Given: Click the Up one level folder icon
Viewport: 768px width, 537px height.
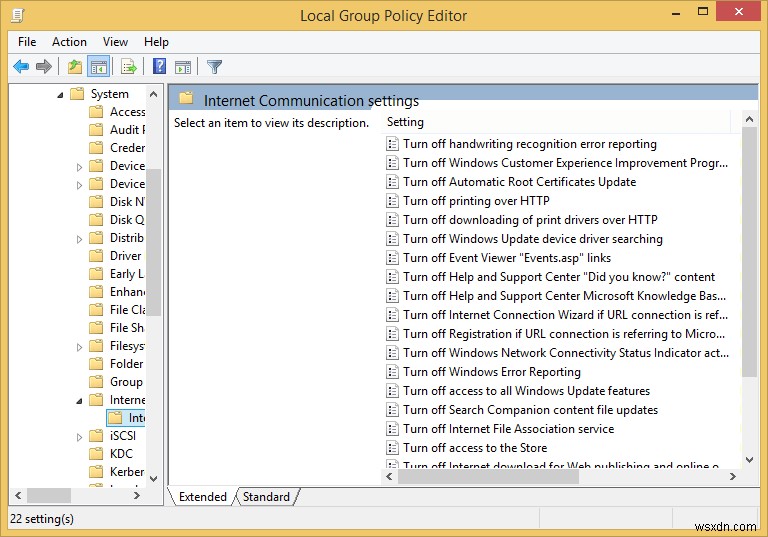Looking at the screenshot, I should [74, 67].
